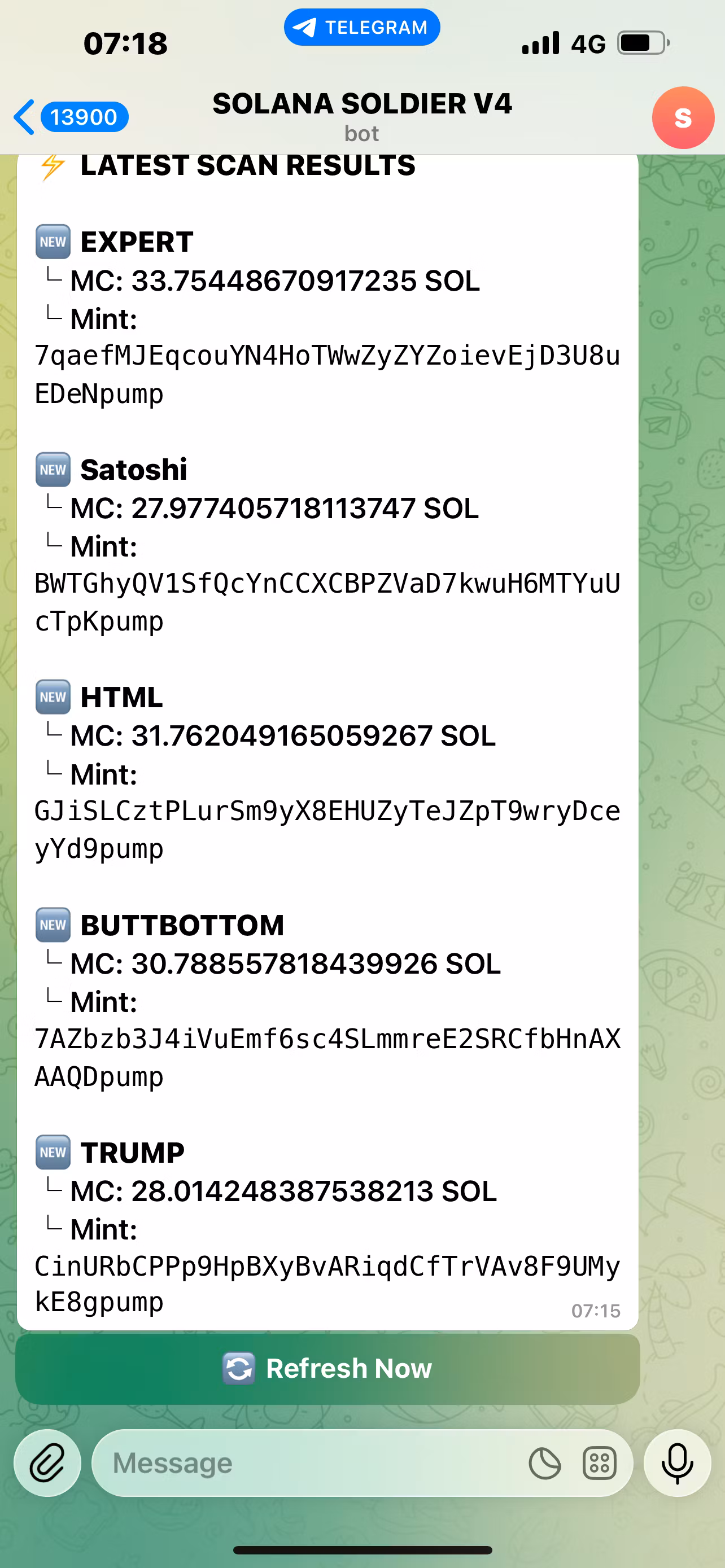Tap the Telegram pill in status bar

coord(361,28)
